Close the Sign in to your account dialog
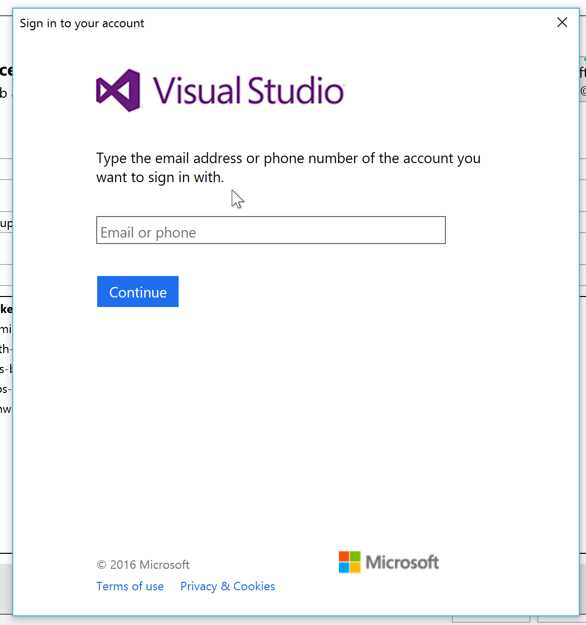 562,22
